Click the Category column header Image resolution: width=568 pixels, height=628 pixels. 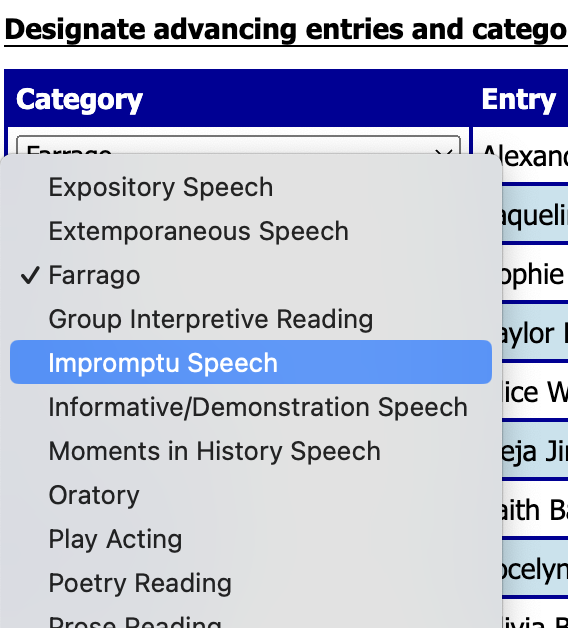(79, 99)
